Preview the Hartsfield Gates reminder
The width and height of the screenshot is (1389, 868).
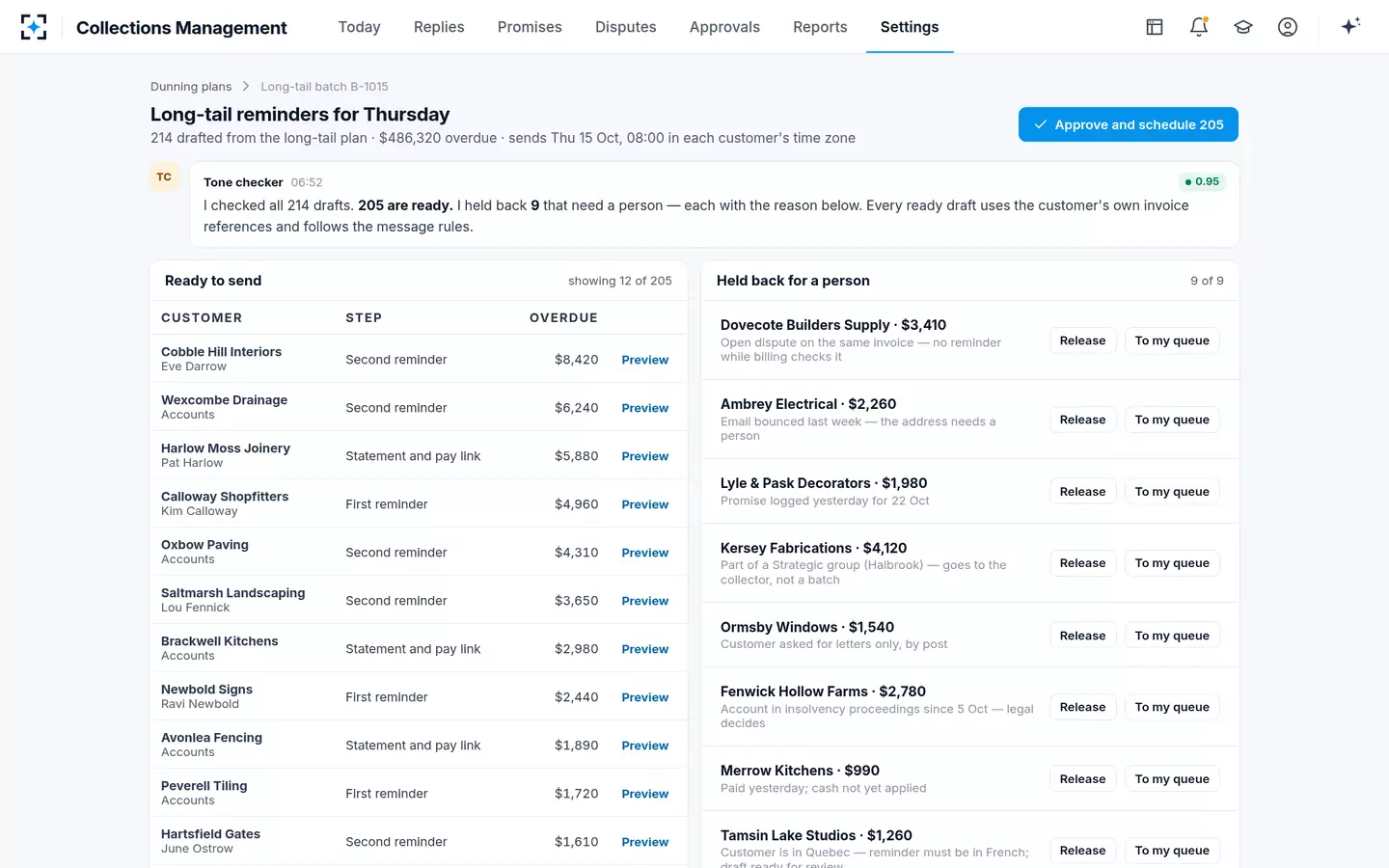[x=645, y=842]
